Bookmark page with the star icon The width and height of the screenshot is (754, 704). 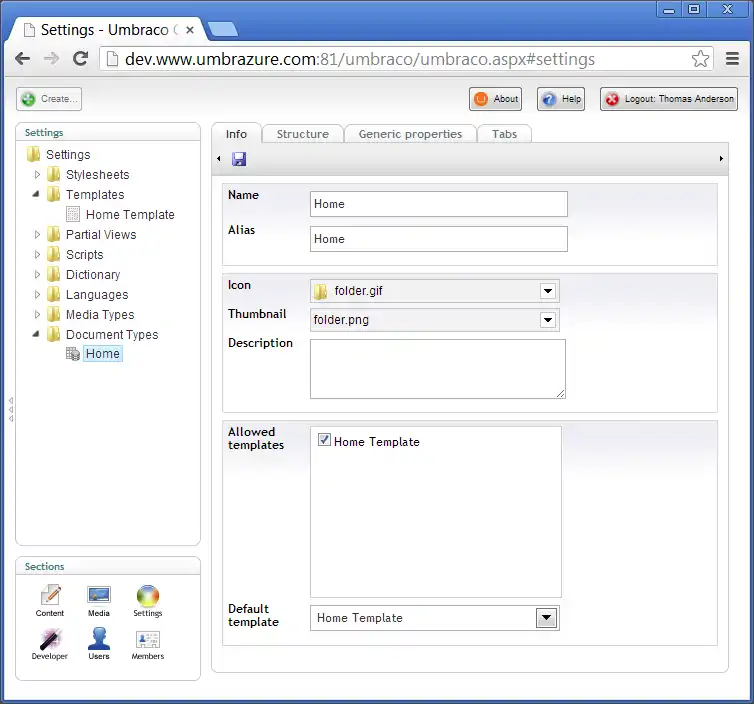(700, 59)
